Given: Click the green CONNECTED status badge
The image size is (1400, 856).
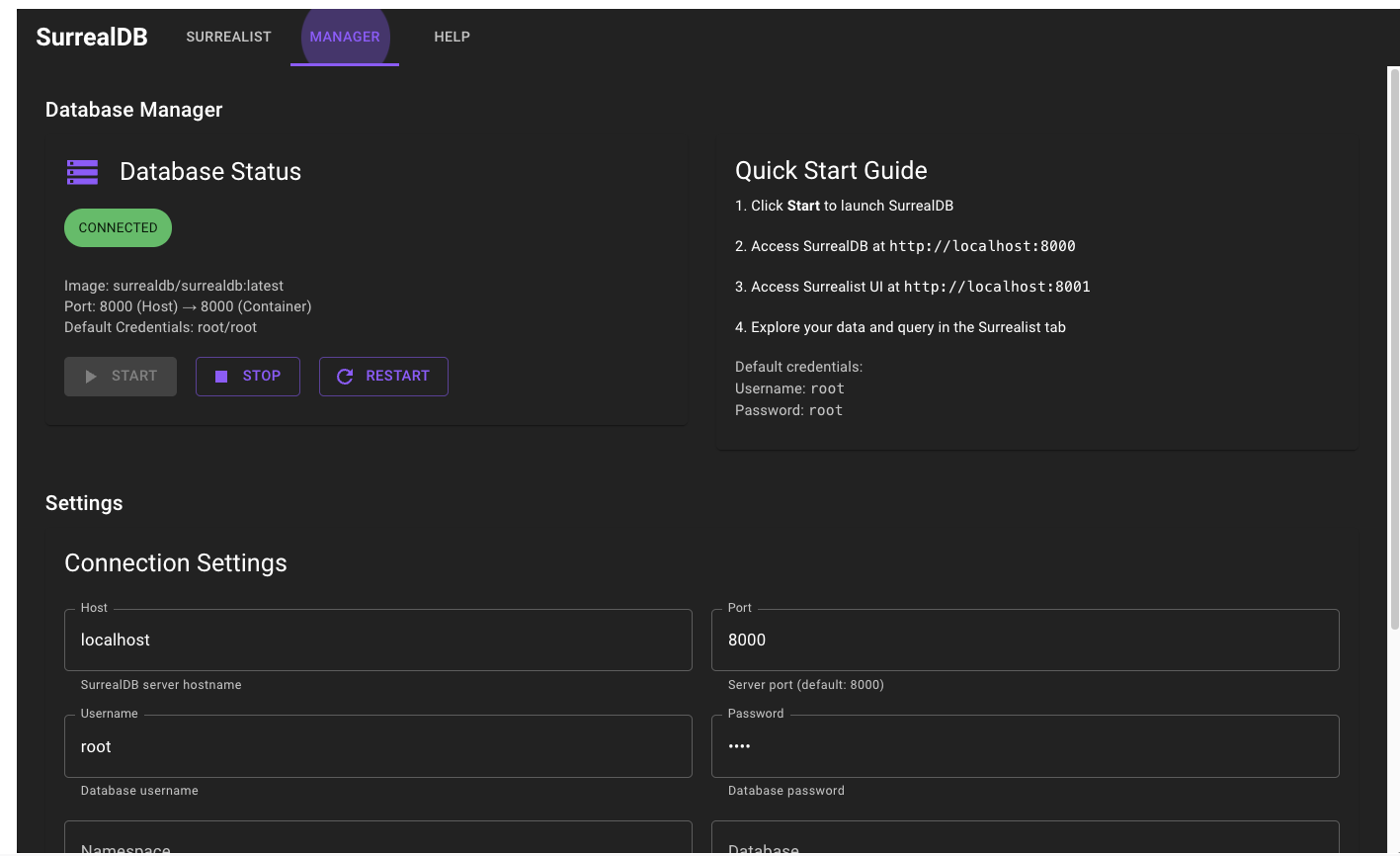Looking at the screenshot, I should coord(118,227).
